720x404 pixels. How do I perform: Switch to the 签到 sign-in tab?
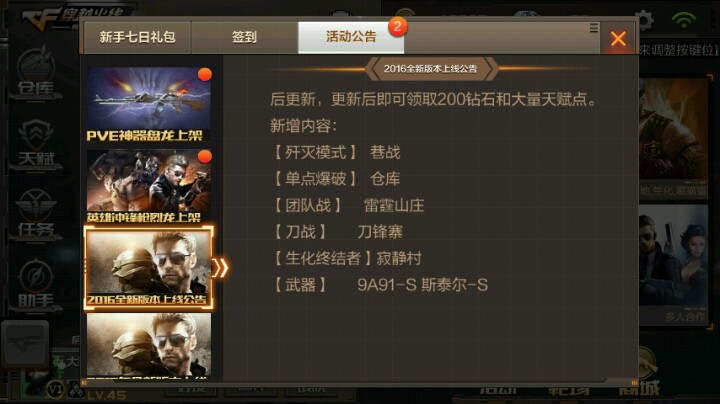[x=244, y=37]
